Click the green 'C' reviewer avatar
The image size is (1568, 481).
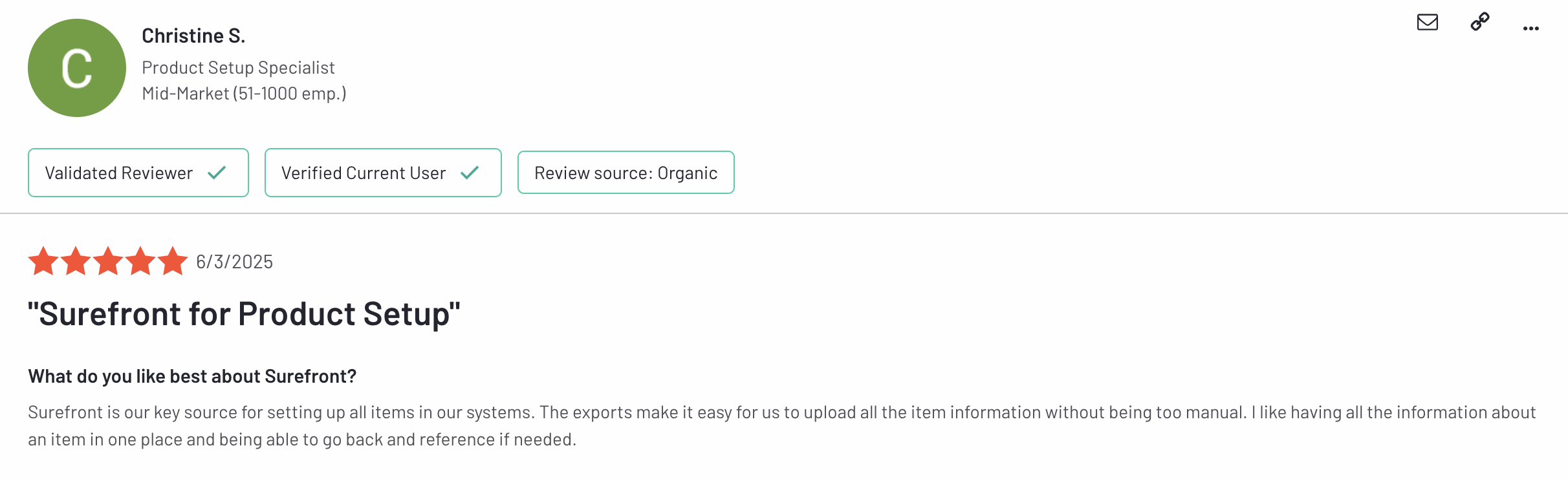tap(77, 68)
